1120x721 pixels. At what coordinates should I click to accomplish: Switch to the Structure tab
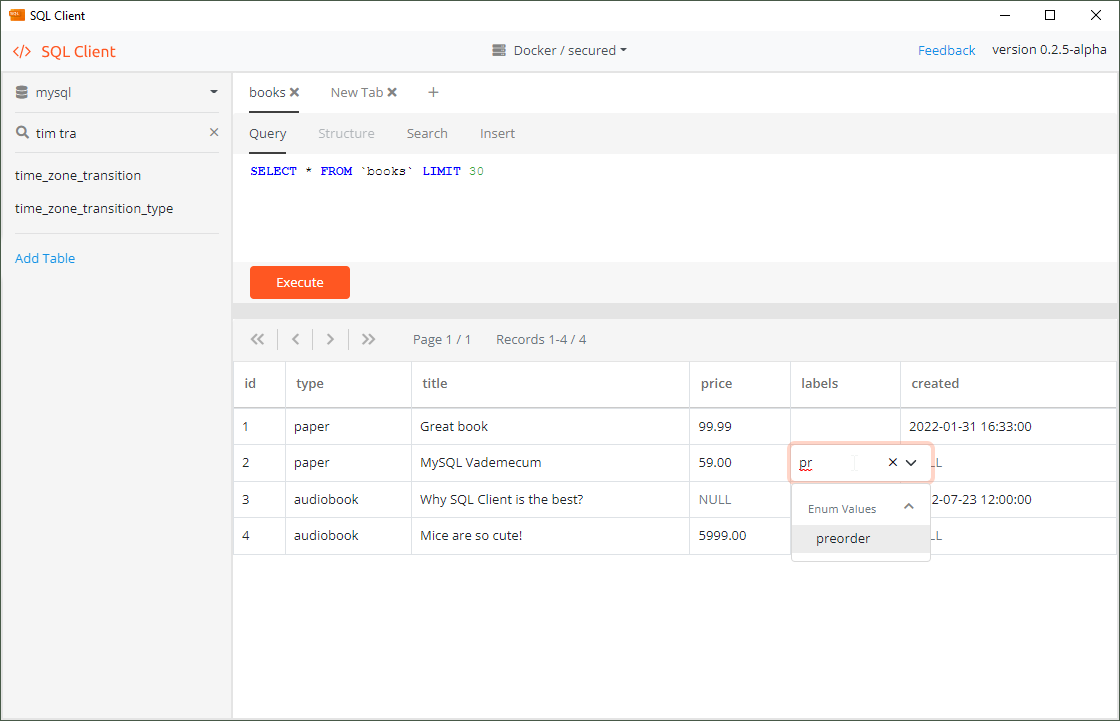coord(346,133)
